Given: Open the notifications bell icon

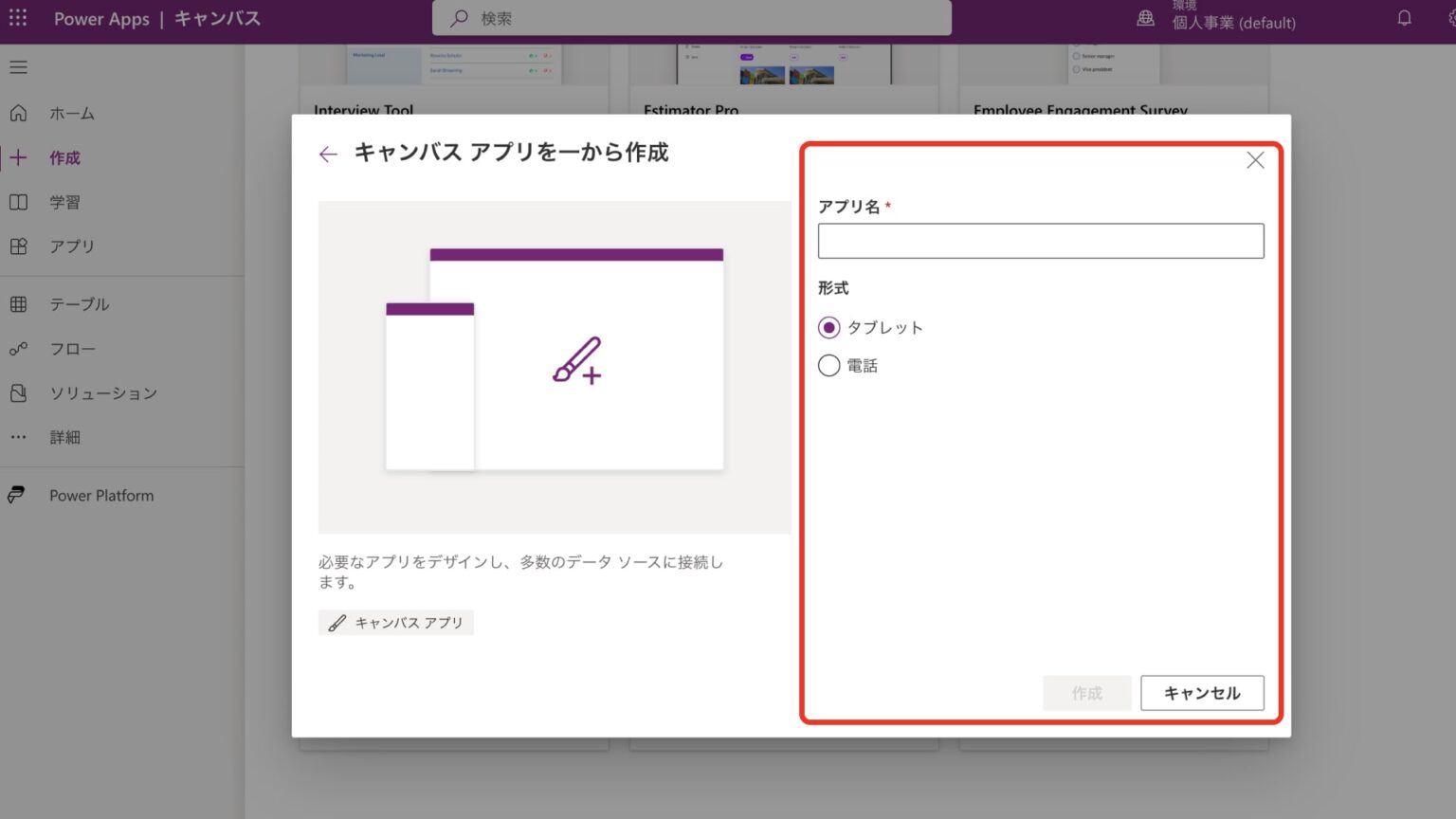Looking at the screenshot, I should pyautogui.click(x=1404, y=18).
